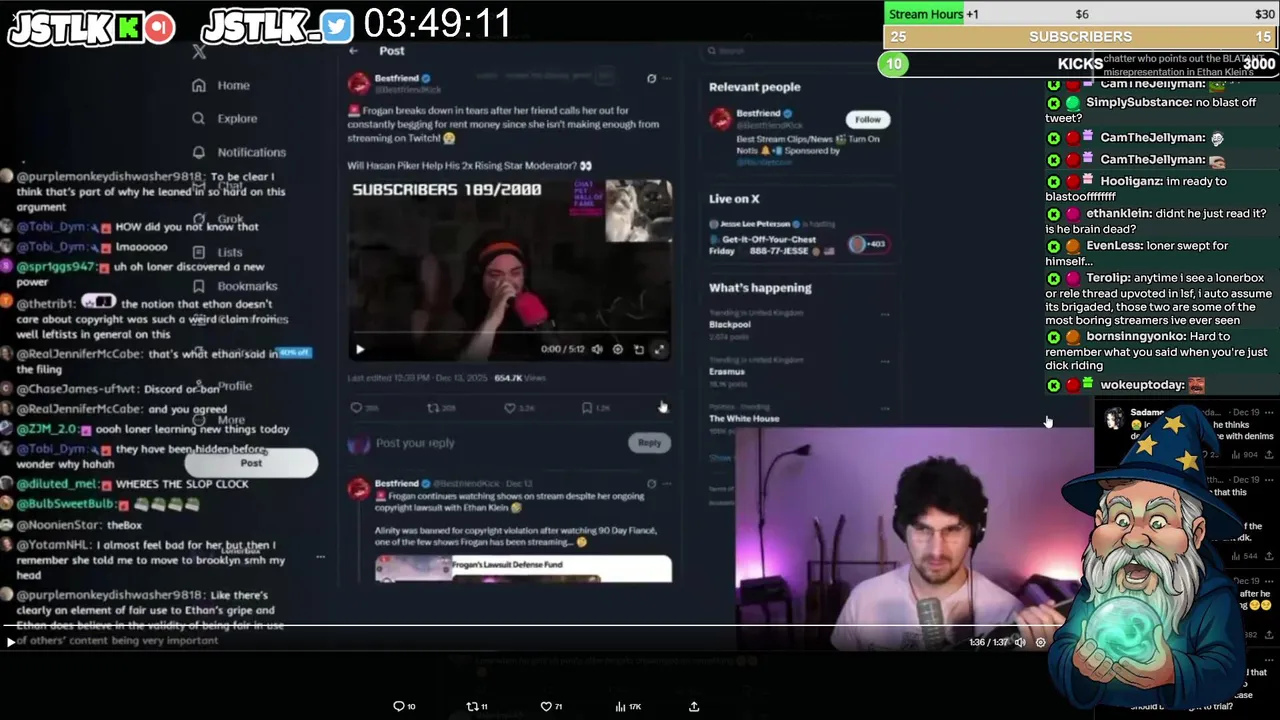Viewport: 1280px width, 720px height.
Task: Bookmark the Frogan post
Action: click(x=587, y=408)
